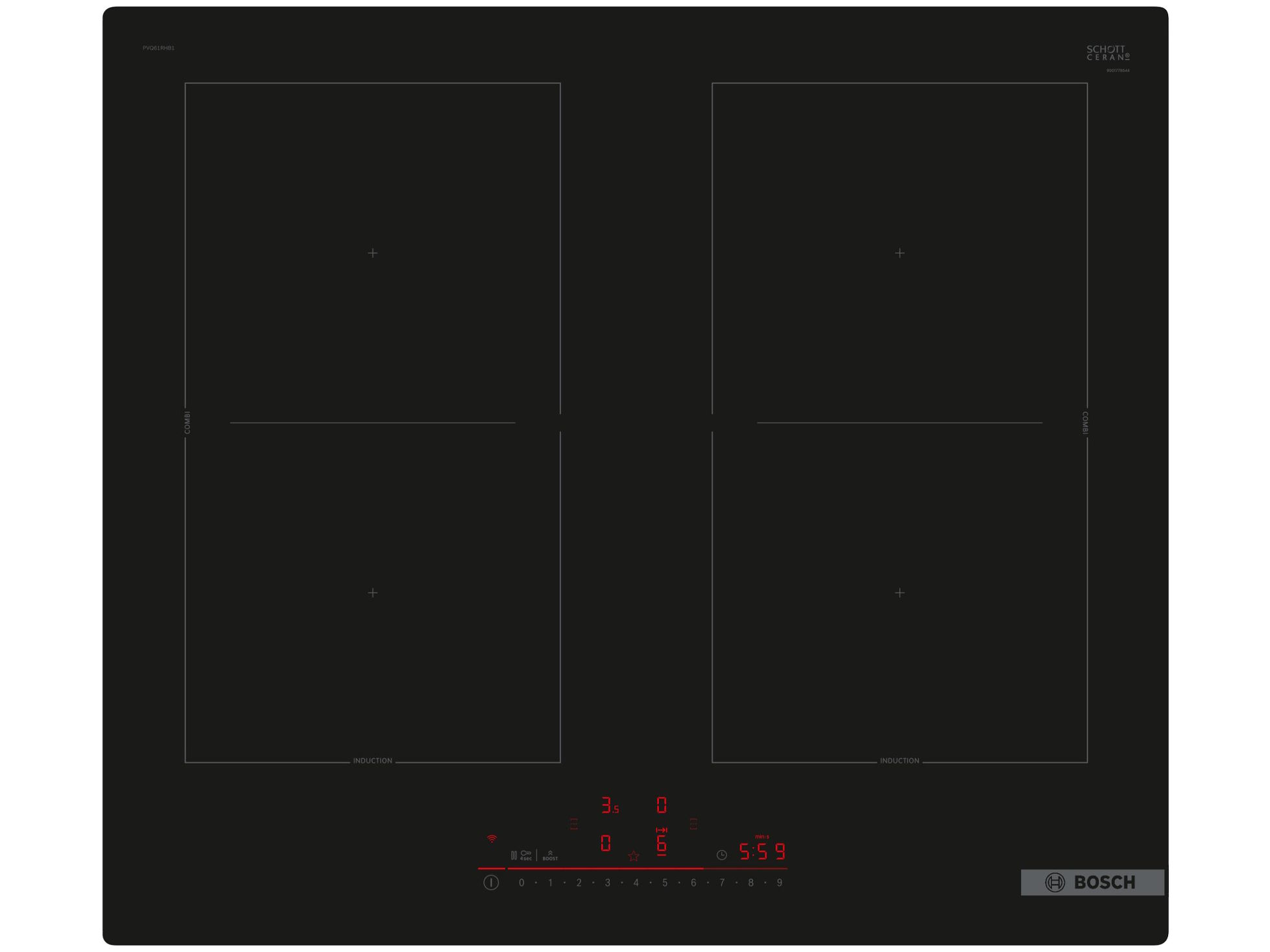Select front left zone showing 0
The height and width of the screenshot is (952, 1270).
click(x=605, y=843)
